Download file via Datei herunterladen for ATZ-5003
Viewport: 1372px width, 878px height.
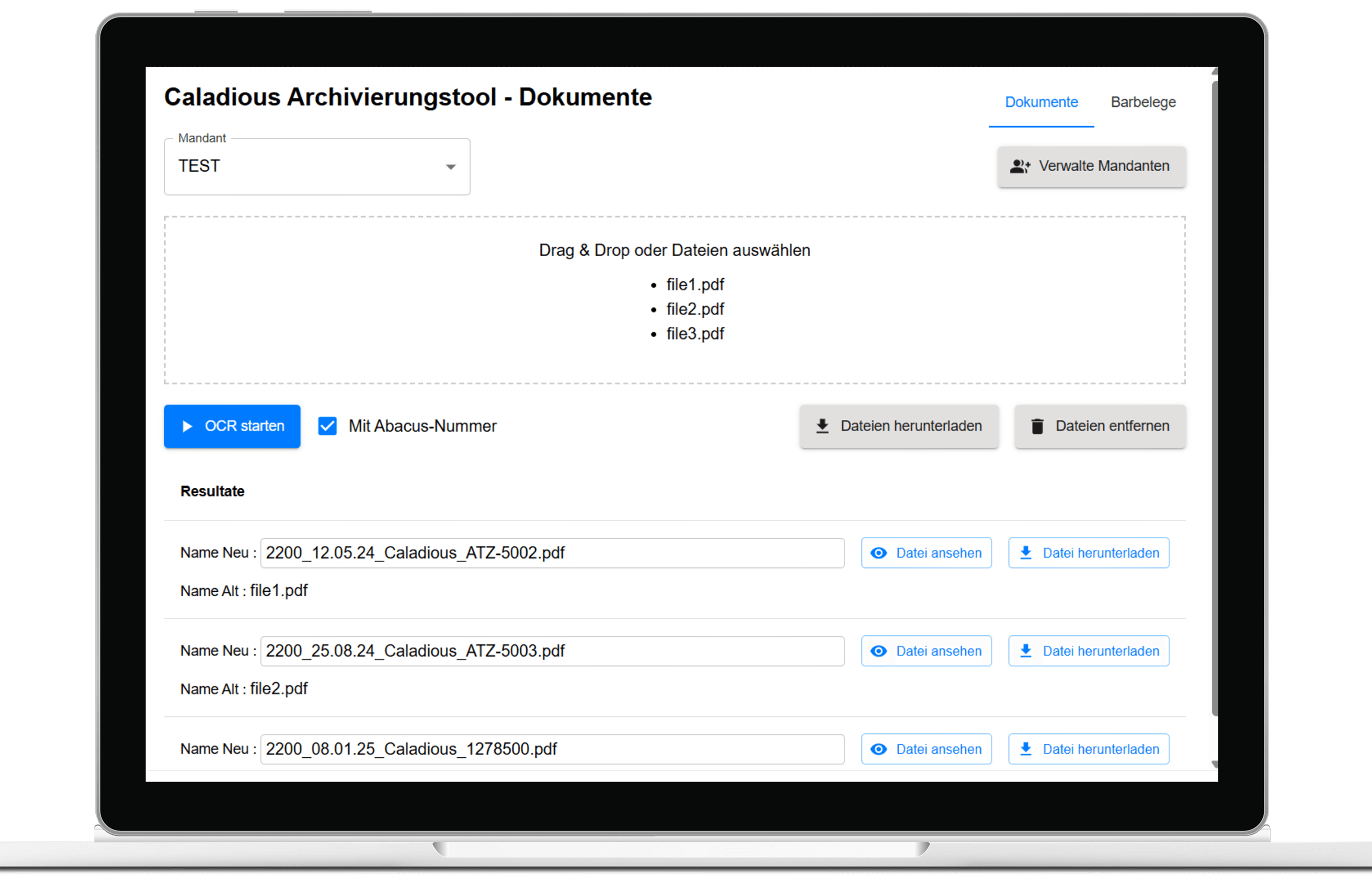pos(1089,651)
